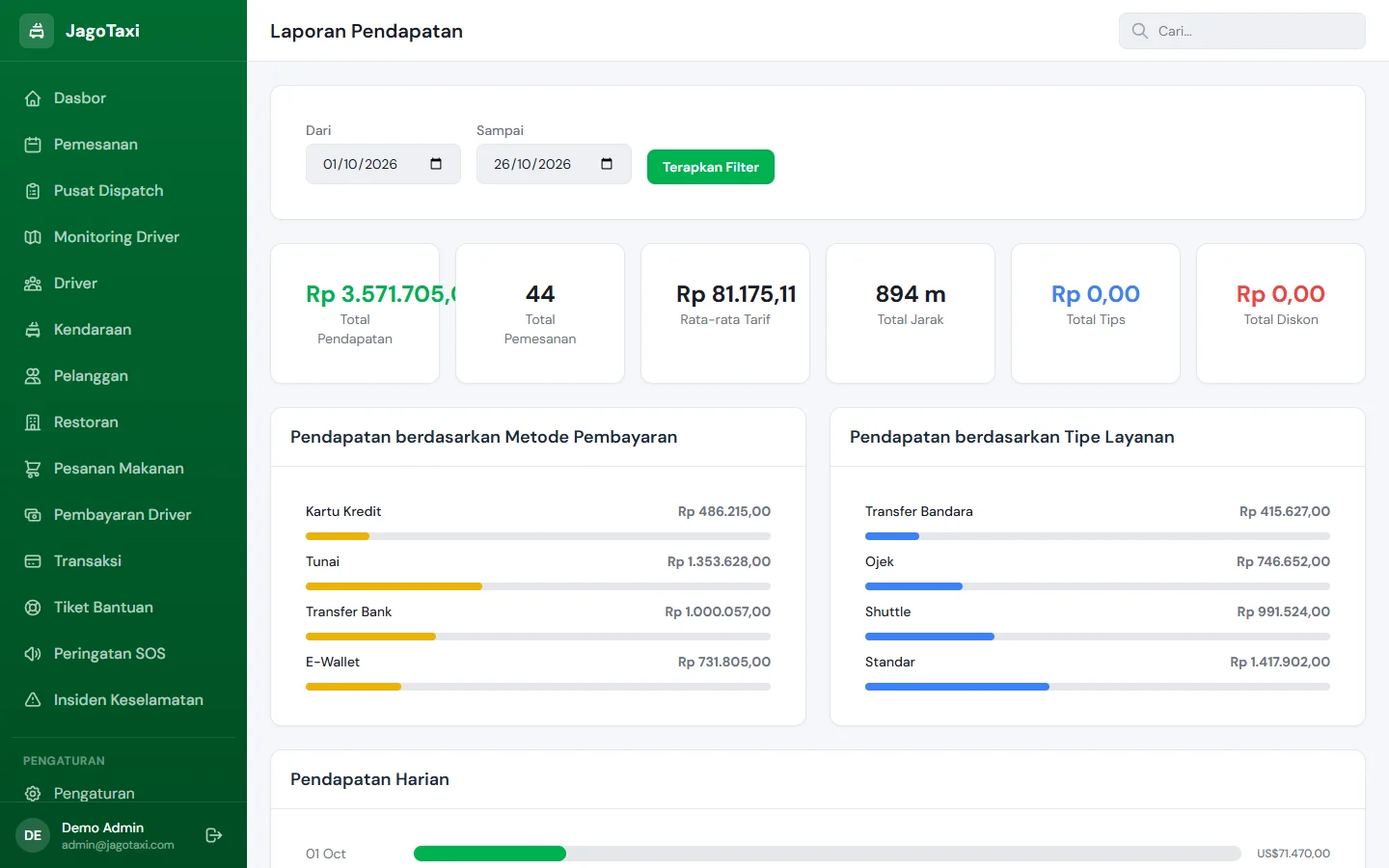
Task: Open Transaksi from the sidebar menu
Action: coord(123,561)
